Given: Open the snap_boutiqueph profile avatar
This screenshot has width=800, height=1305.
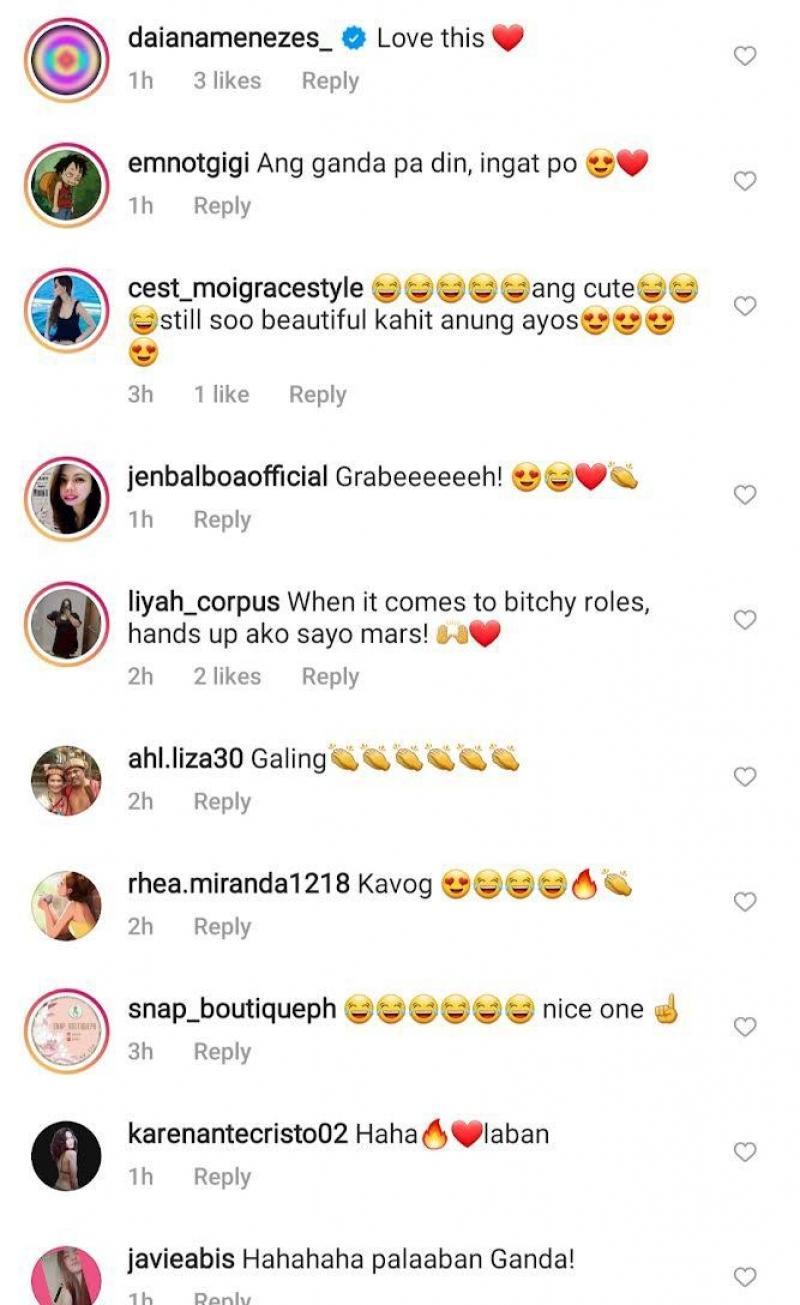Looking at the screenshot, I should (66, 1031).
